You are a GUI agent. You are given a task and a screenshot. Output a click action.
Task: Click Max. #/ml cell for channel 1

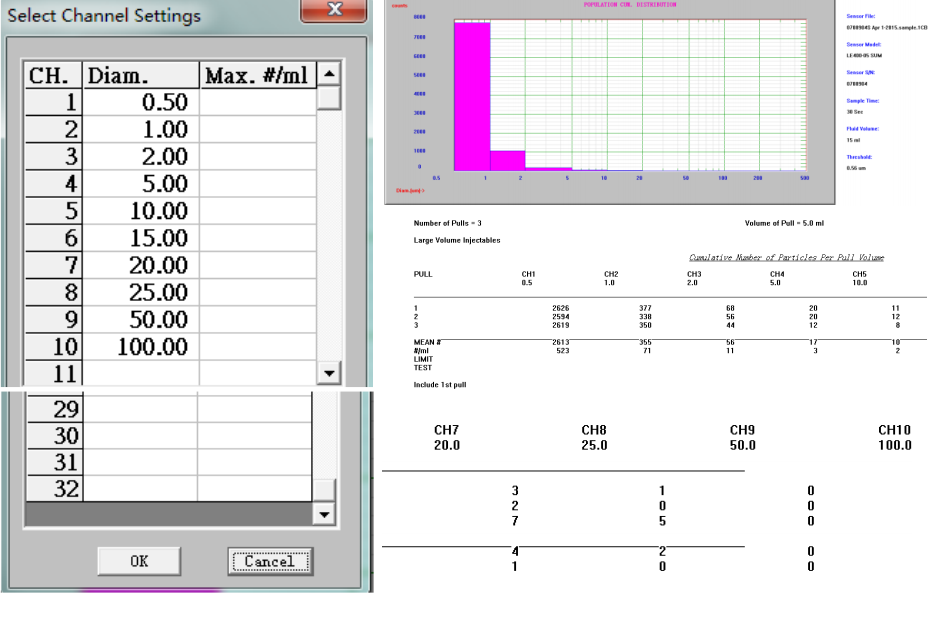tap(258, 102)
